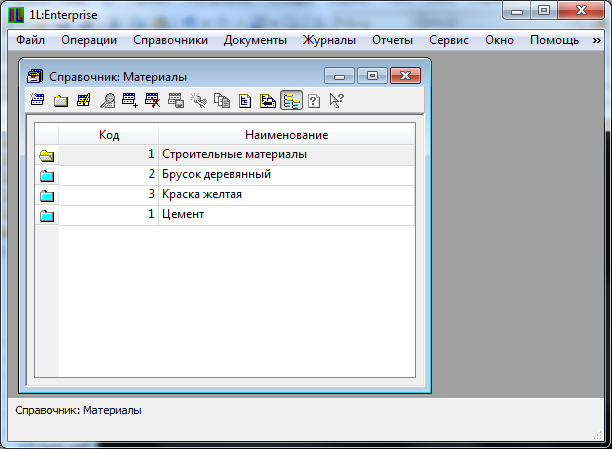
Task: Open the Отчеты menu
Action: tap(392, 40)
